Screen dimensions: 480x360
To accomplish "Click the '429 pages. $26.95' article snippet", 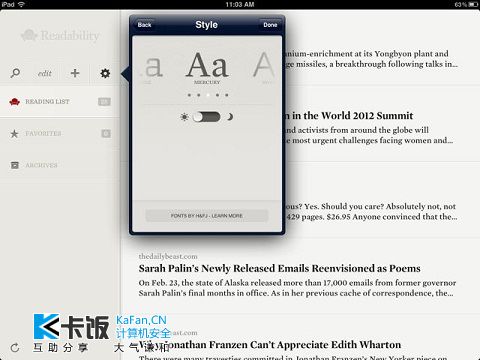I will (x=372, y=217).
